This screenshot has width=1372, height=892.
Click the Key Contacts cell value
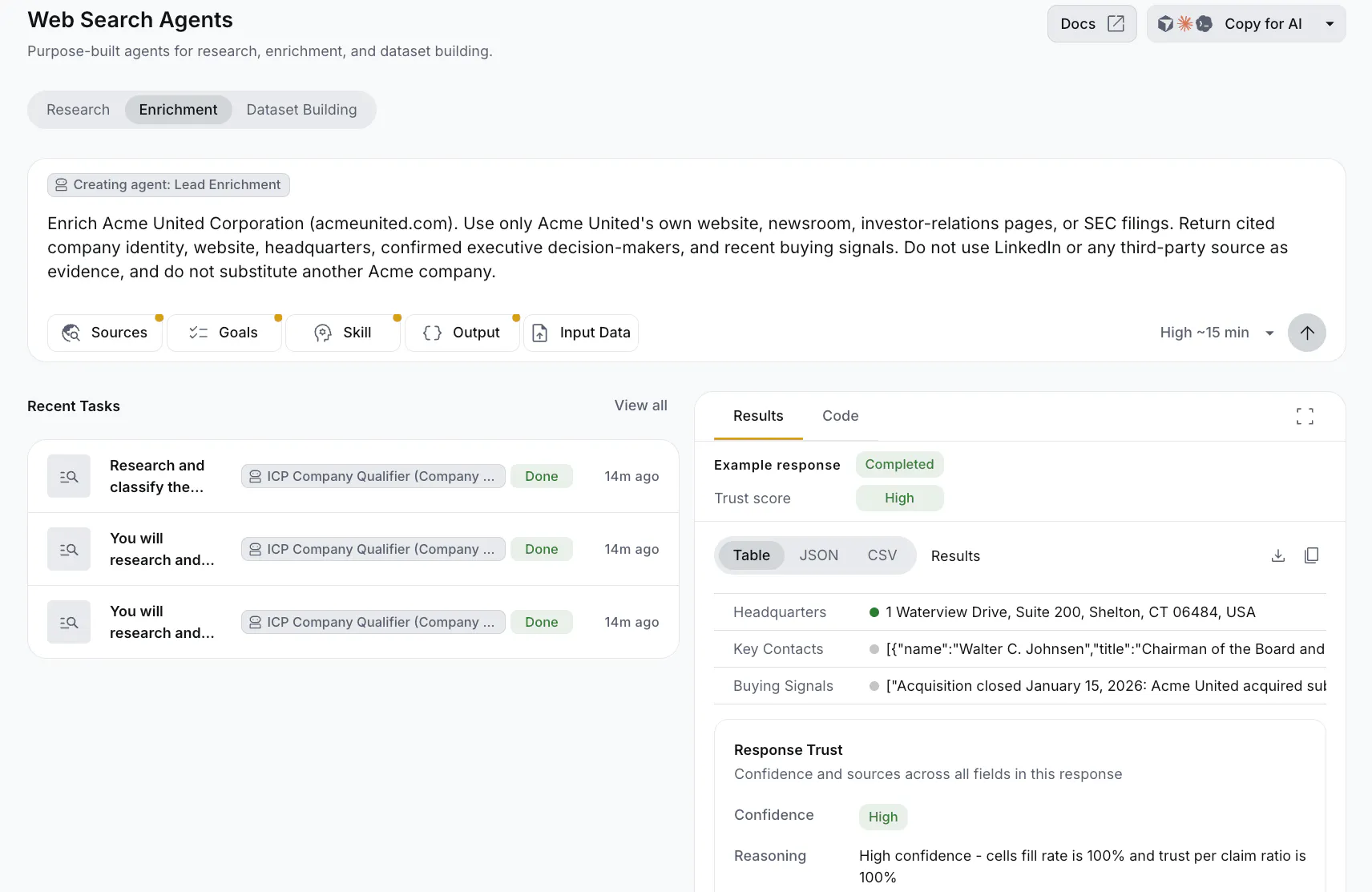tap(1105, 649)
